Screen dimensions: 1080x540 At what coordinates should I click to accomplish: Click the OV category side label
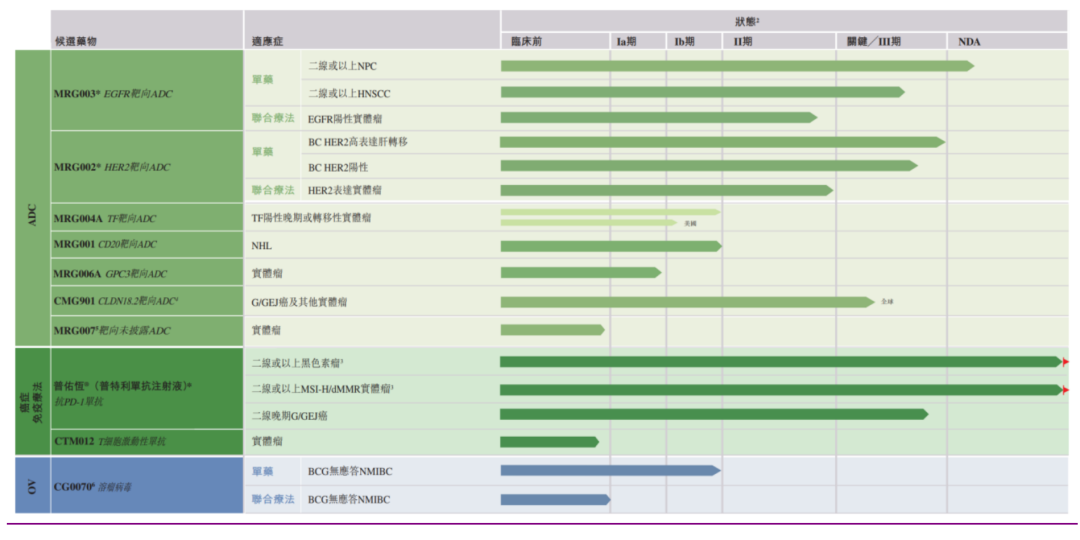point(33,485)
